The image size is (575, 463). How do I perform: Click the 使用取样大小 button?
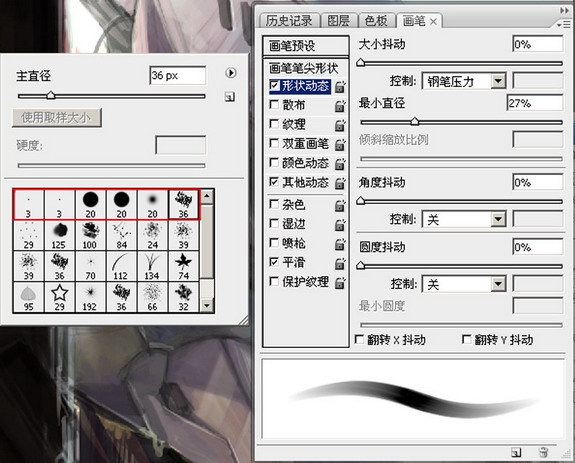(57, 118)
